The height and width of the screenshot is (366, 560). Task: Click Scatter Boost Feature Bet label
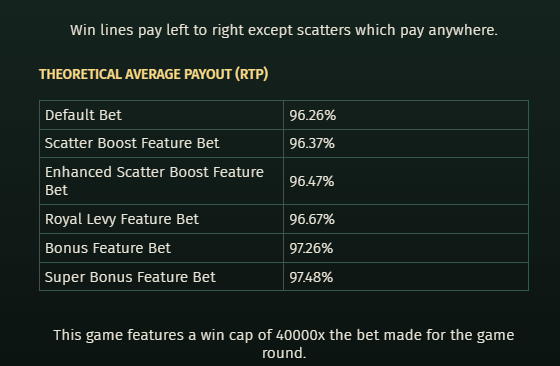[x=132, y=143]
